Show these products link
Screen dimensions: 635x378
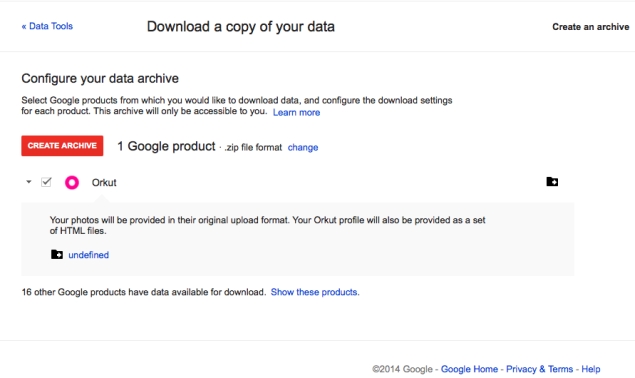(x=315, y=292)
